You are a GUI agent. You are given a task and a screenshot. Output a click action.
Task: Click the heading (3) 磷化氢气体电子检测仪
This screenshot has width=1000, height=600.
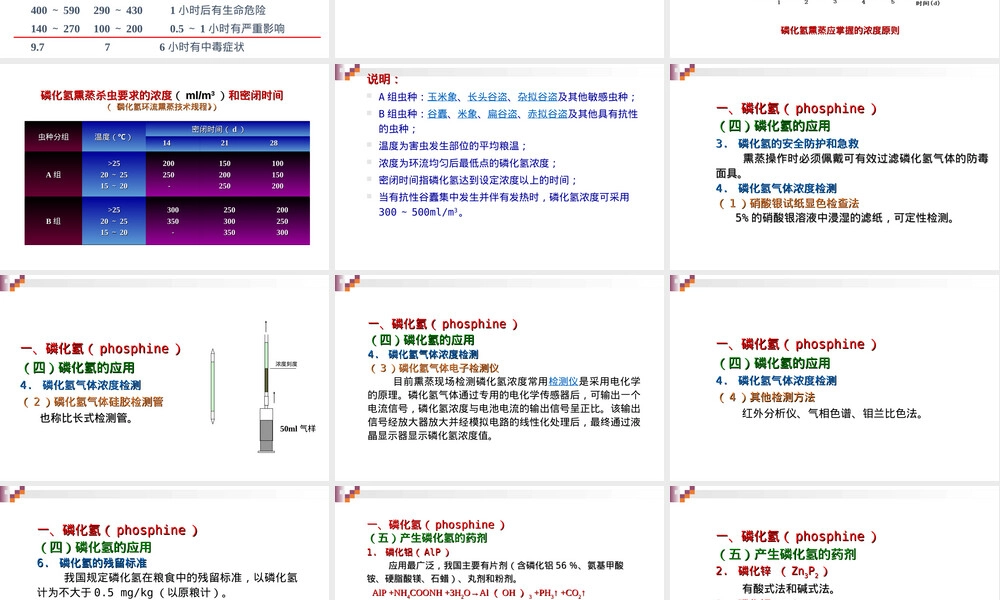click(x=434, y=368)
